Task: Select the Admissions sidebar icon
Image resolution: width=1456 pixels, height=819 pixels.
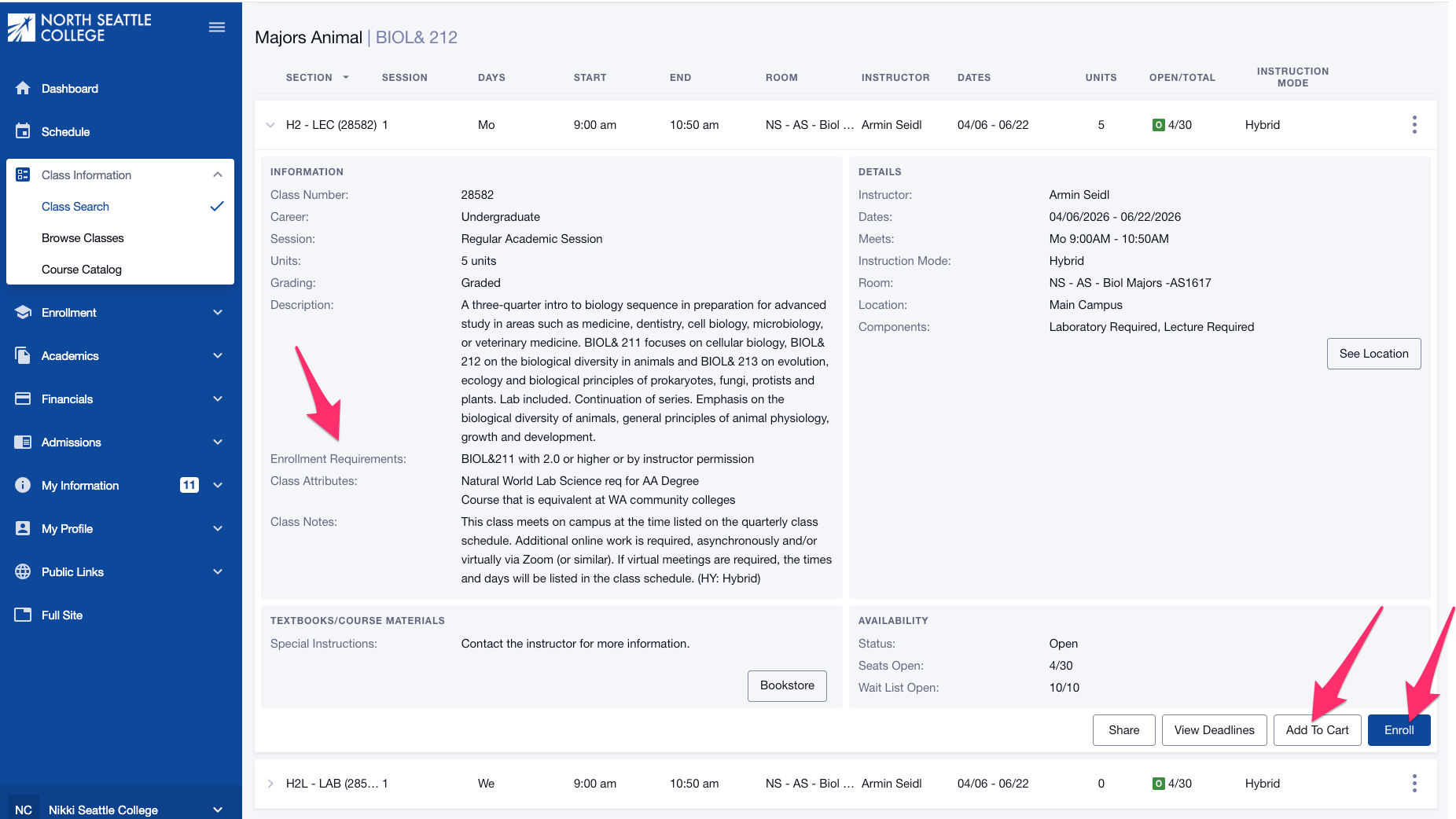Action: (x=23, y=442)
